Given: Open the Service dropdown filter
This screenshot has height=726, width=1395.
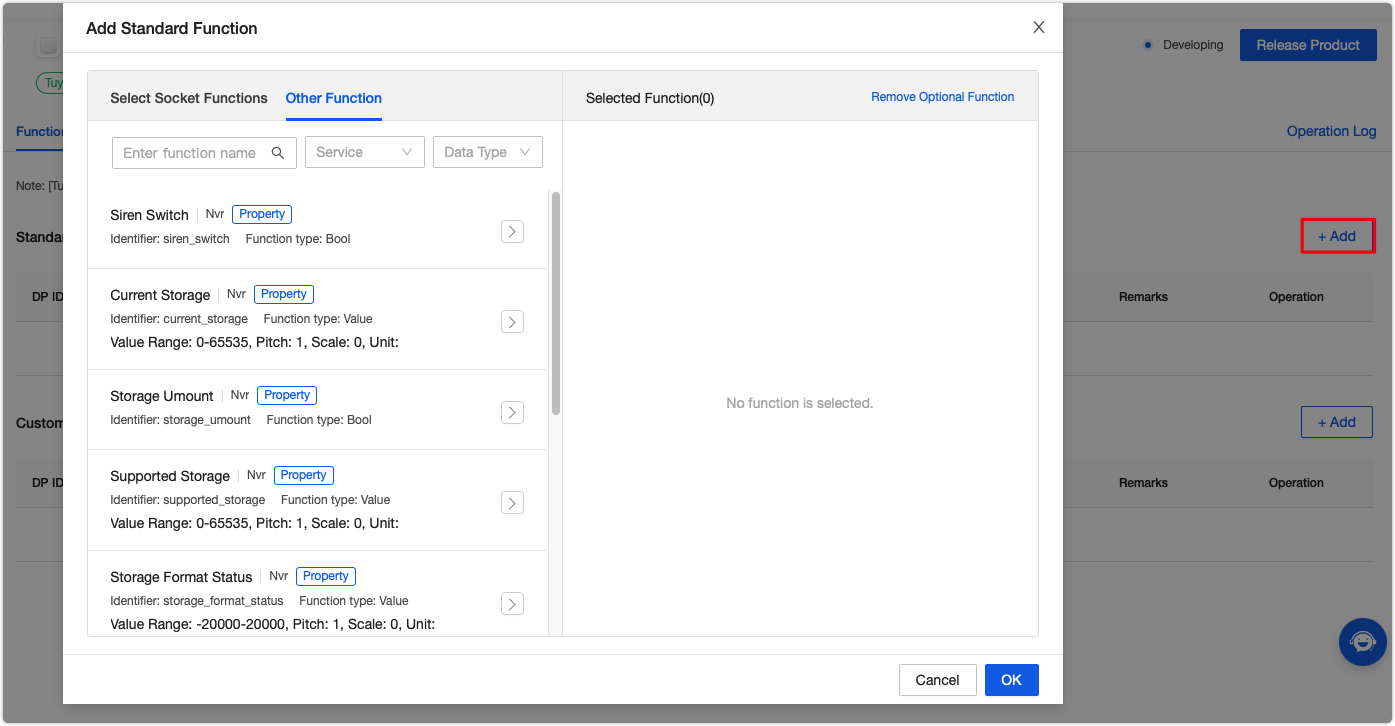Looking at the screenshot, I should click(x=364, y=152).
